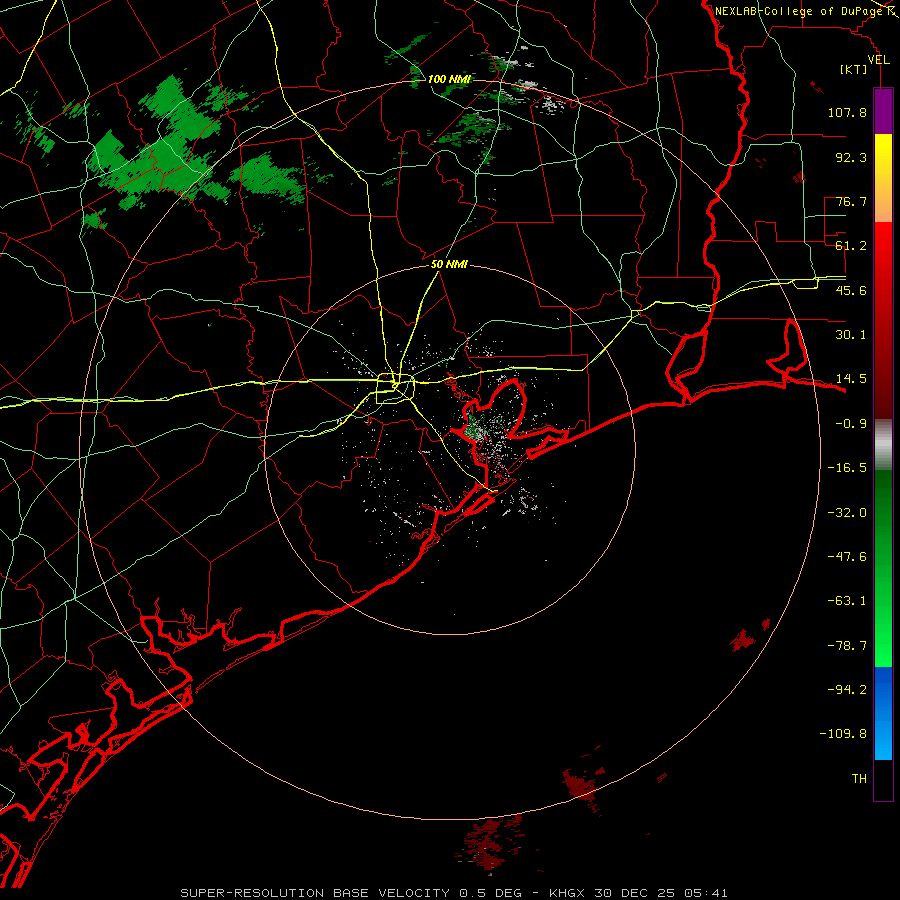Click the "100 NMI" range ring label
The height and width of the screenshot is (900, 900).
(x=449, y=79)
